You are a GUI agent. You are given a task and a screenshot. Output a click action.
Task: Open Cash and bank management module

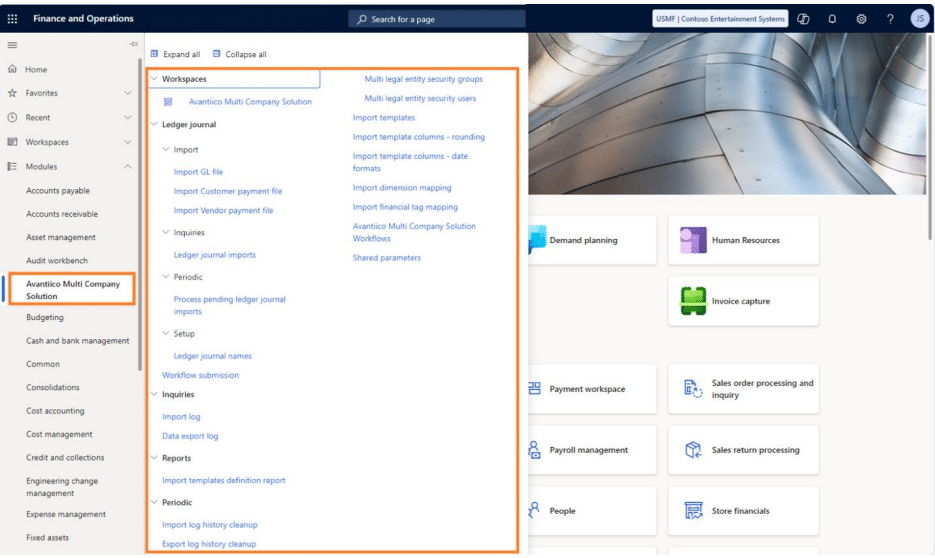coord(78,341)
